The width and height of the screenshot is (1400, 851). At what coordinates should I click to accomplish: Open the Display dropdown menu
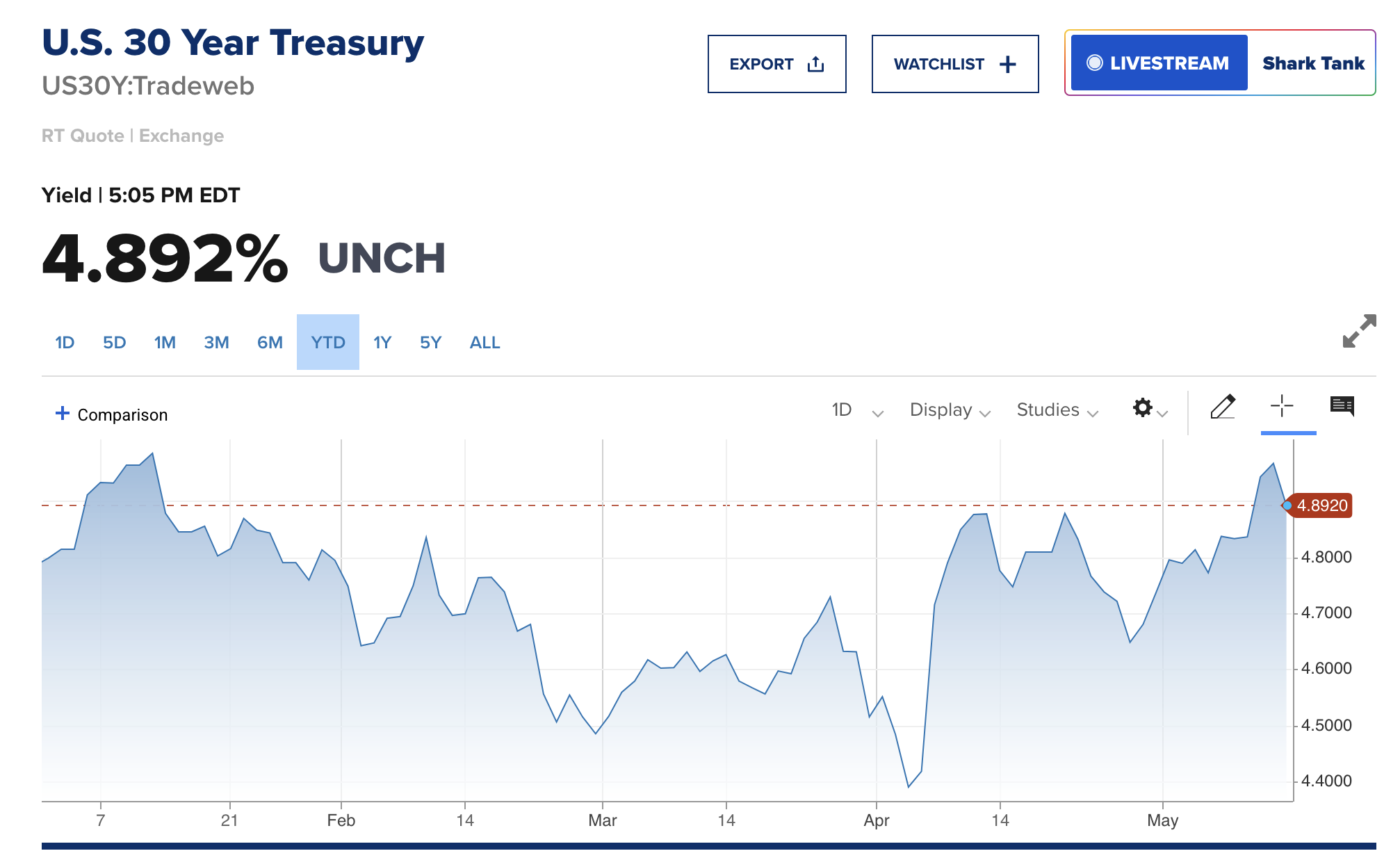pyautogui.click(x=949, y=410)
